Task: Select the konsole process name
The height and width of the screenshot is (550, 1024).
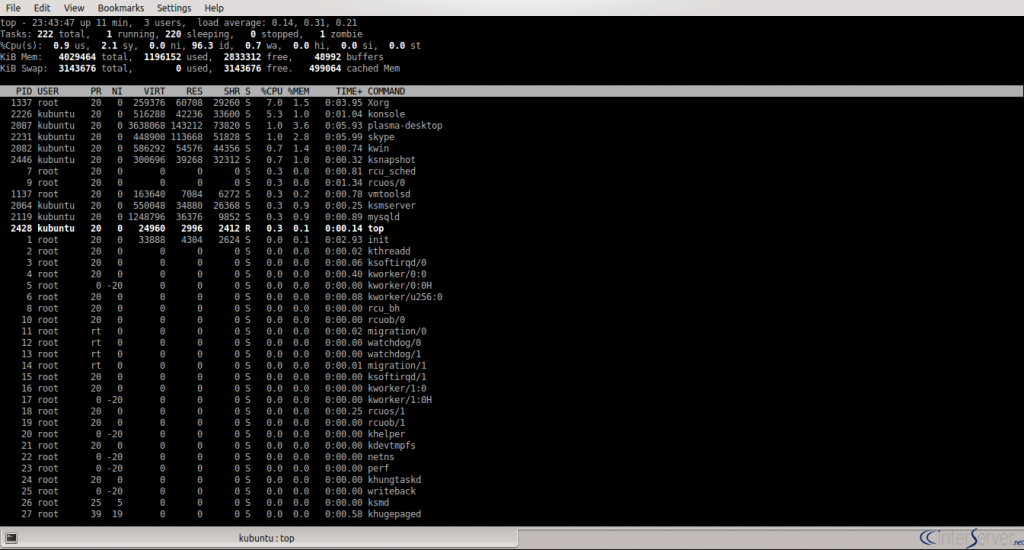Action: (386, 114)
